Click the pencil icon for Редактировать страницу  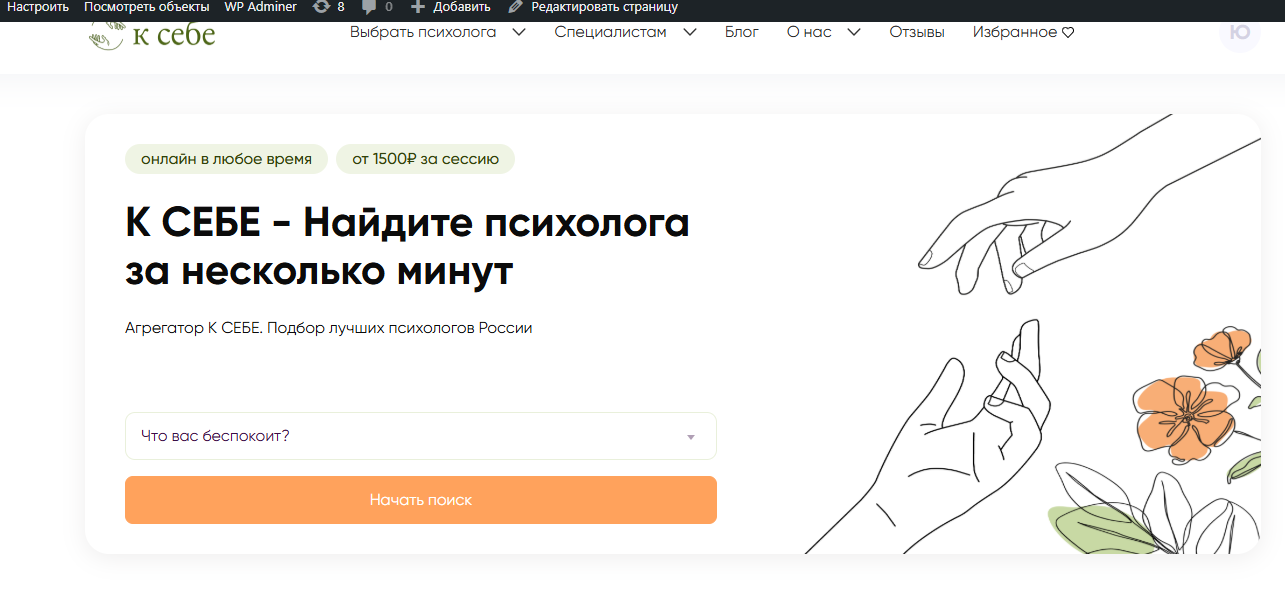click(515, 7)
